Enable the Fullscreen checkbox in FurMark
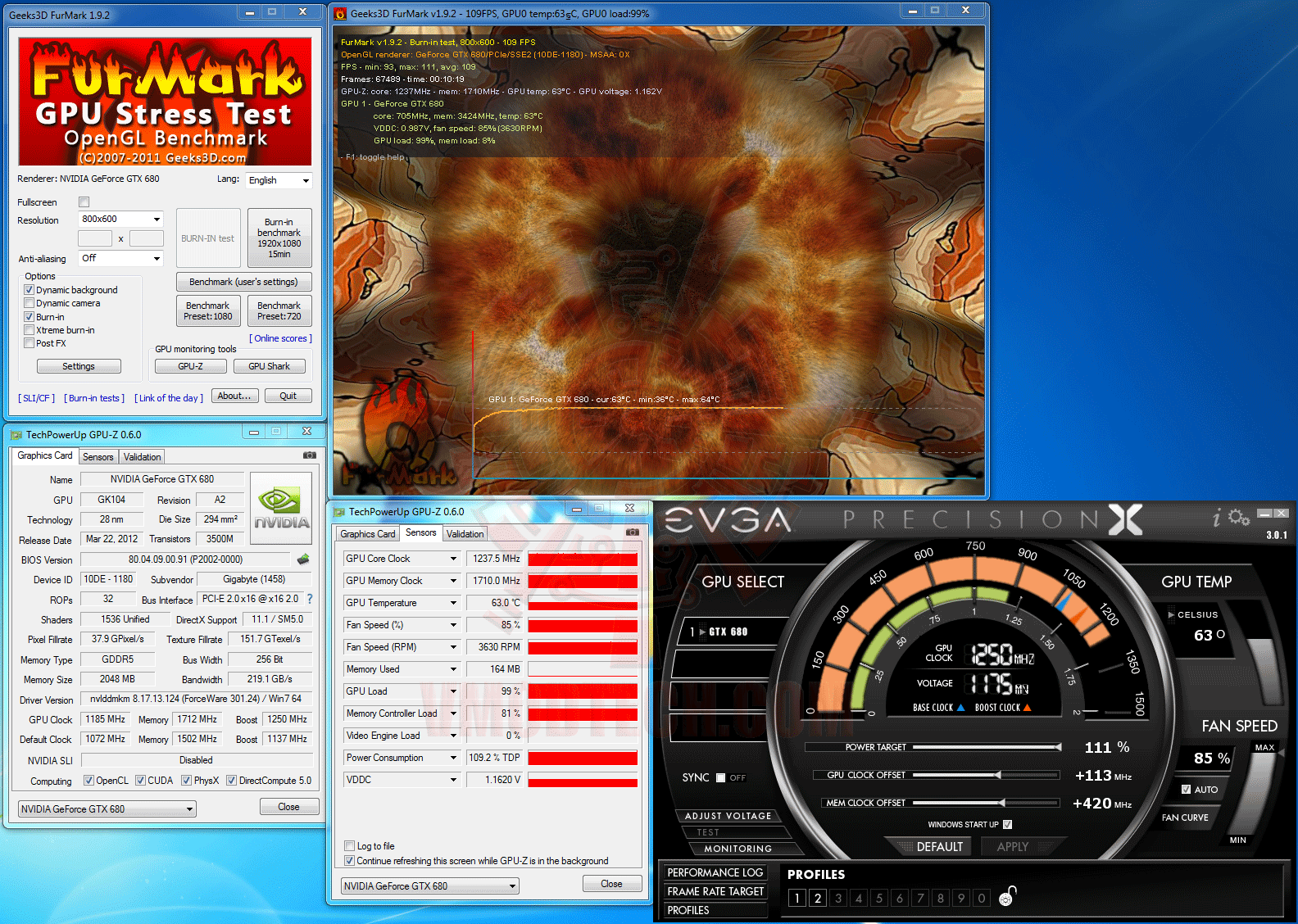Image resolution: width=1298 pixels, height=924 pixels. click(x=84, y=202)
